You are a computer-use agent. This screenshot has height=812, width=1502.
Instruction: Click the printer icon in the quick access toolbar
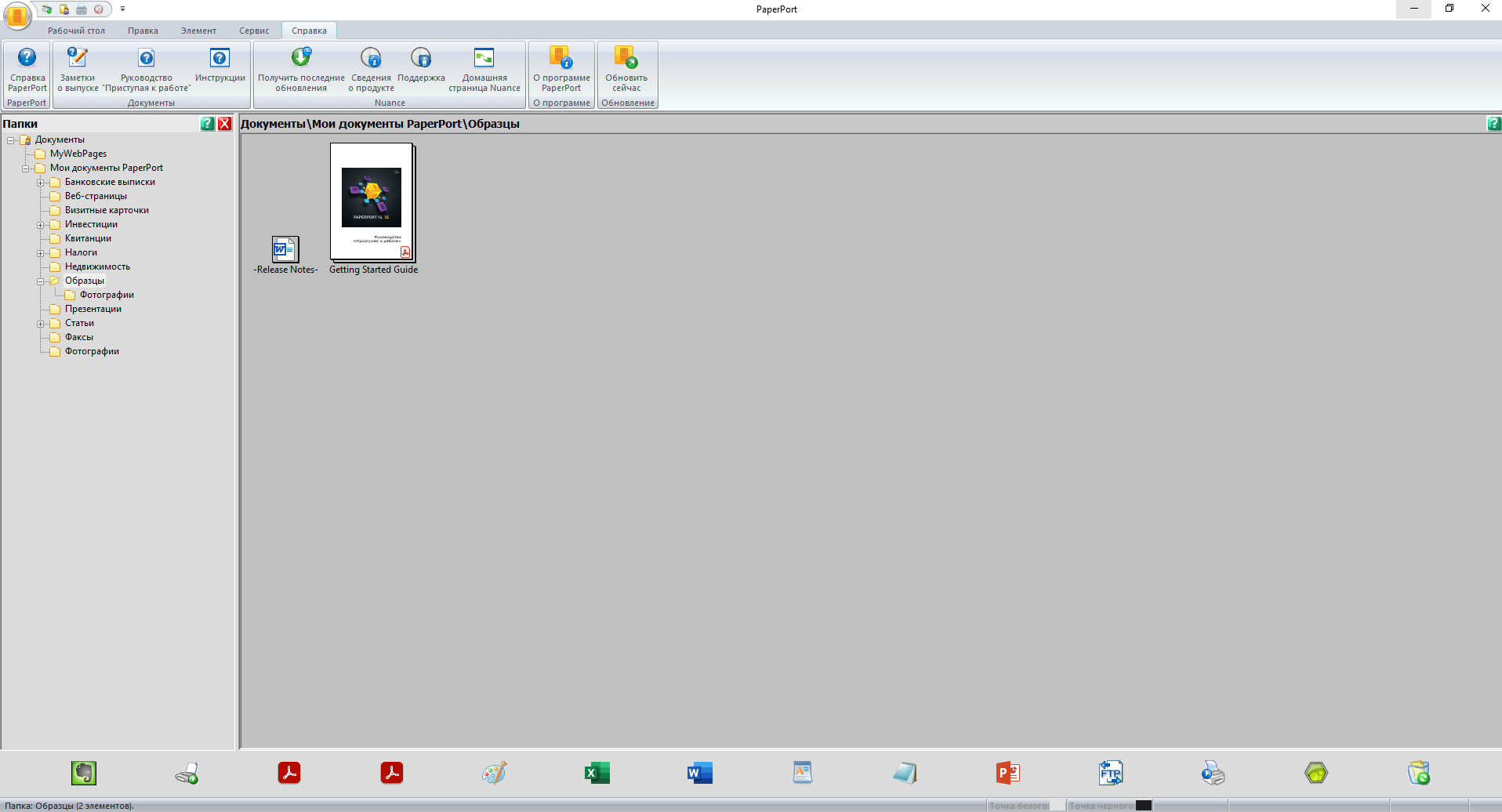point(82,9)
